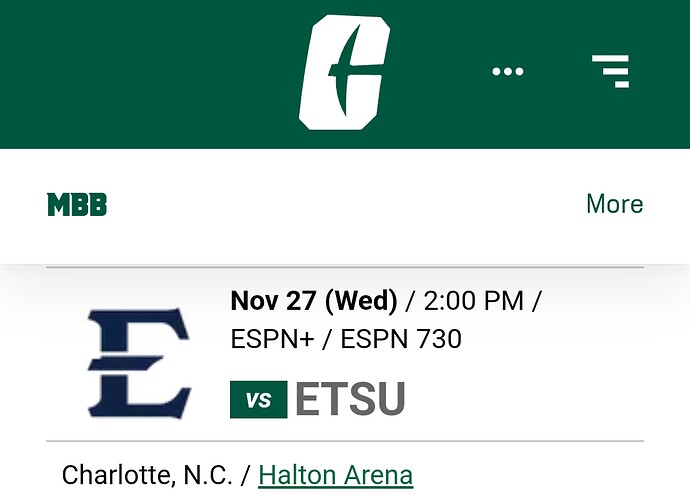
Task: Click empty green header left of logo
Action: click(x=145, y=74)
